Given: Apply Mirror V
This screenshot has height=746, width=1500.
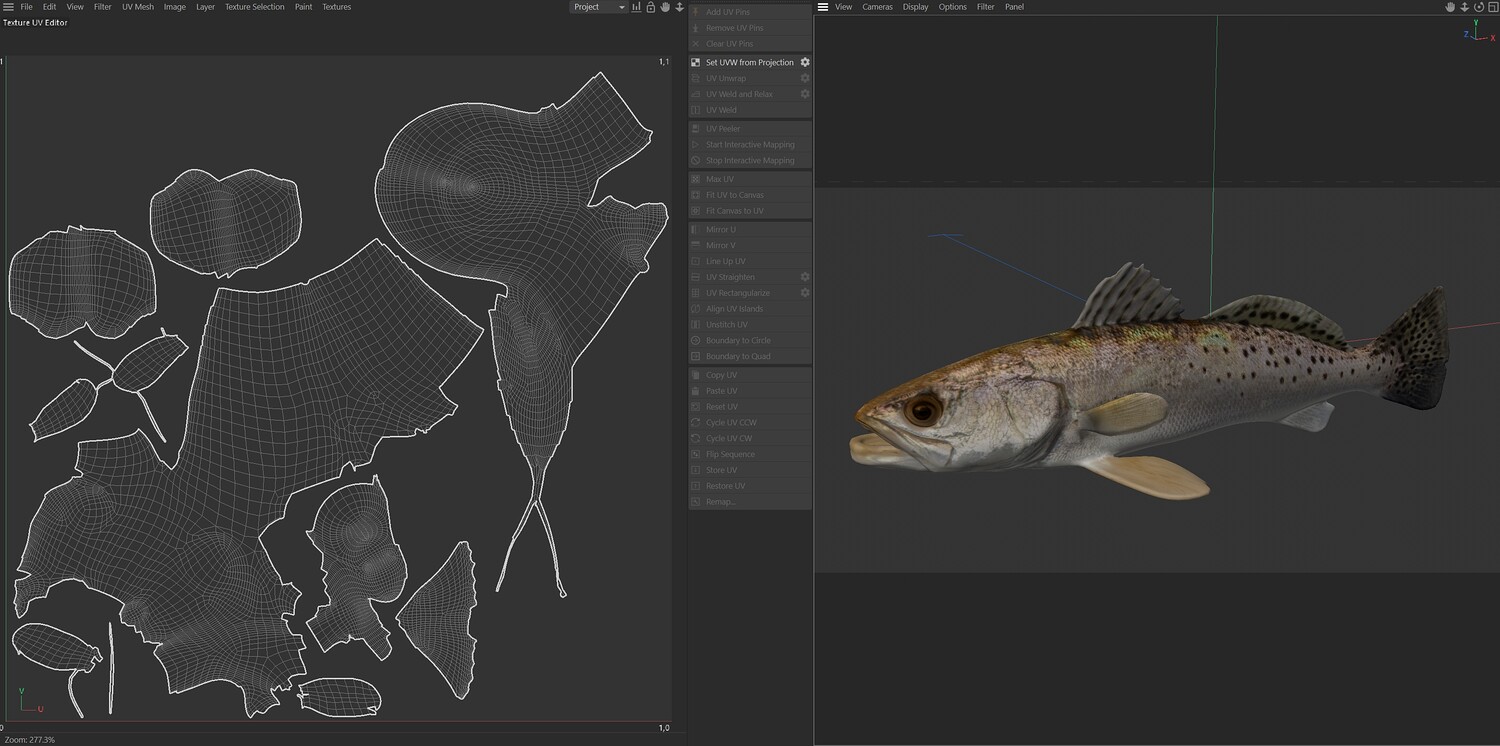Looking at the screenshot, I should click(x=750, y=245).
